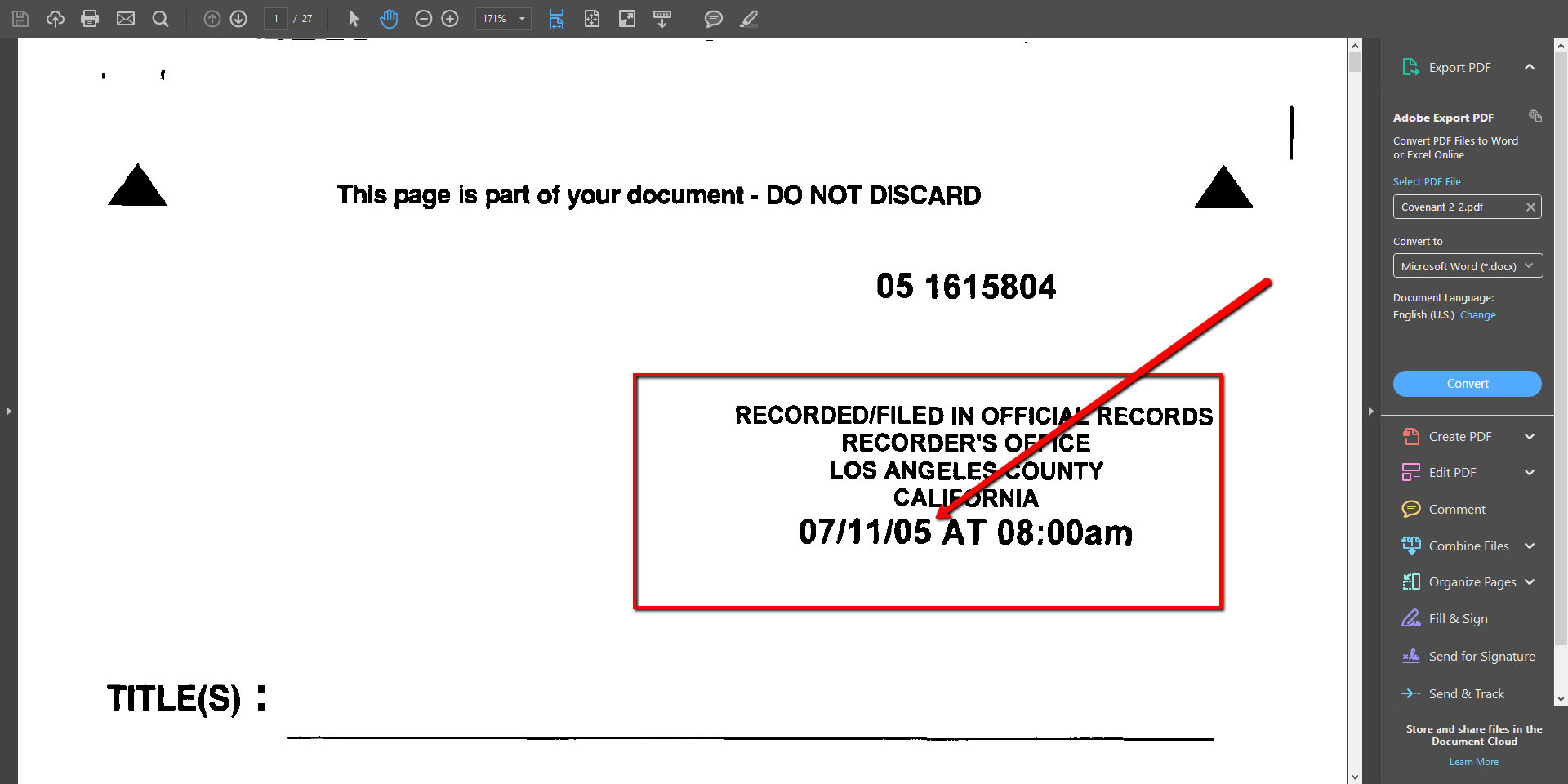
Task: Remove the Covenant 2-2.pdf selected file
Action: (x=1530, y=207)
